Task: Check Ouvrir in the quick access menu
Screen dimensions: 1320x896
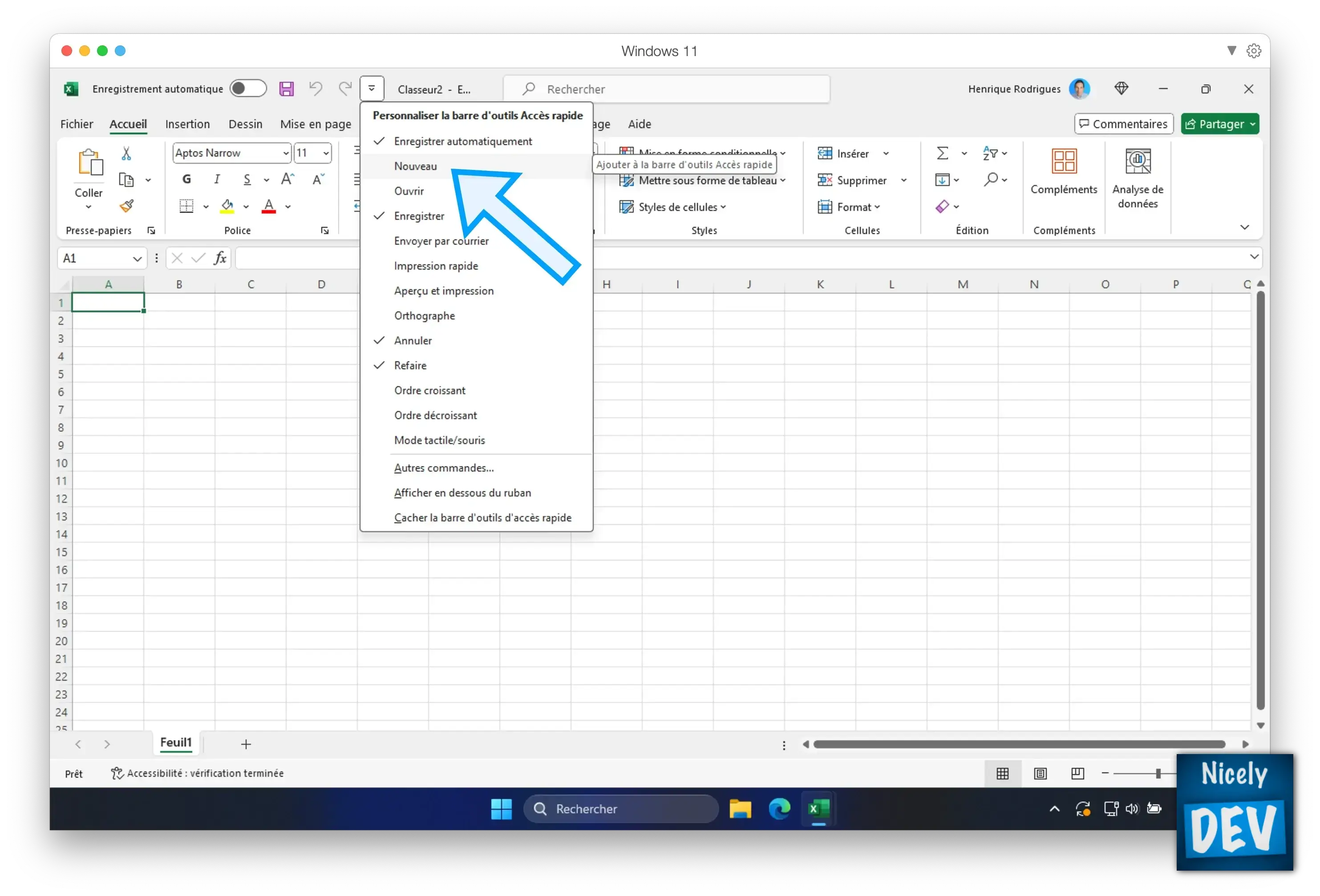Action: pyautogui.click(x=476, y=191)
